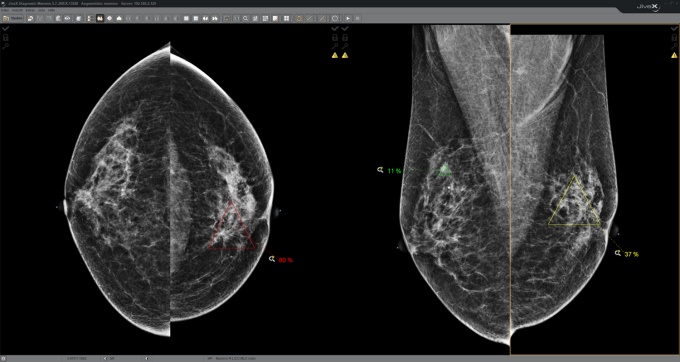Click the arrow beside the 3/8 status counter
680x362 pixels.
point(105,359)
